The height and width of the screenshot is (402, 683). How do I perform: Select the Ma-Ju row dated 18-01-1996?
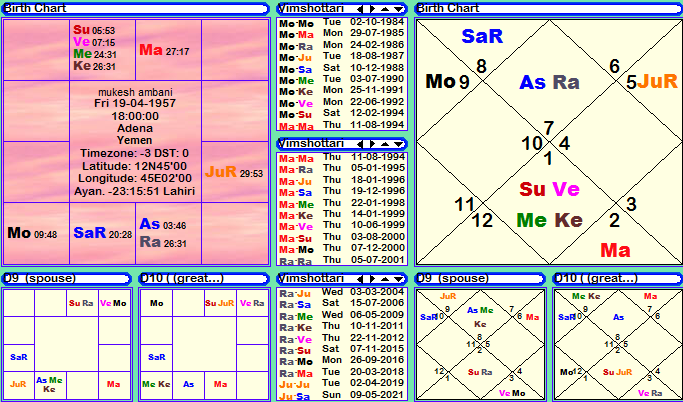point(342,180)
